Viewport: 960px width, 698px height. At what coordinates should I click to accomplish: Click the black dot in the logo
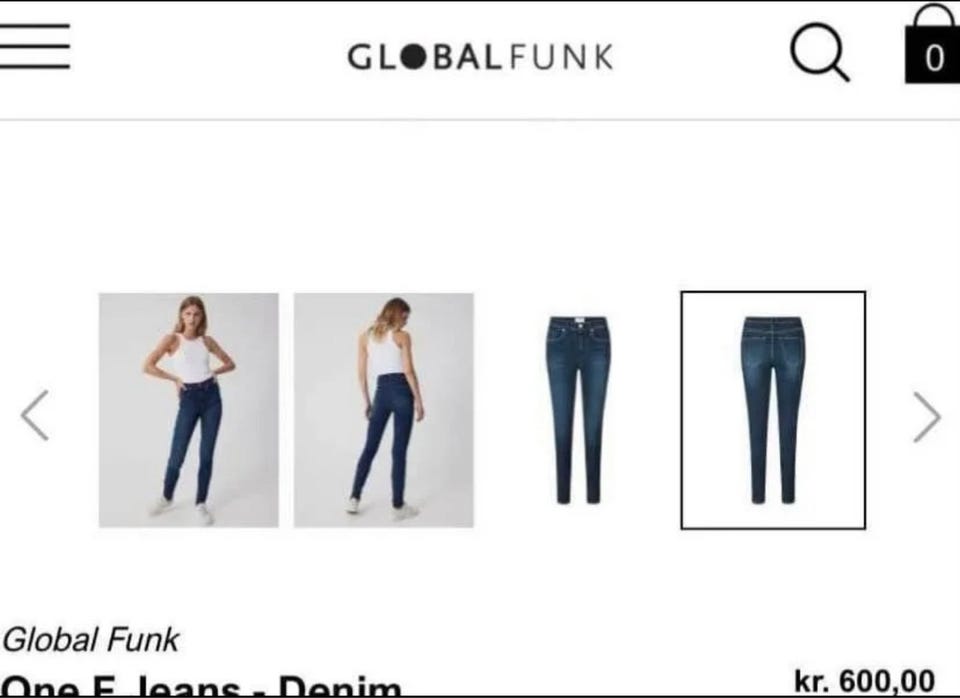click(413, 57)
